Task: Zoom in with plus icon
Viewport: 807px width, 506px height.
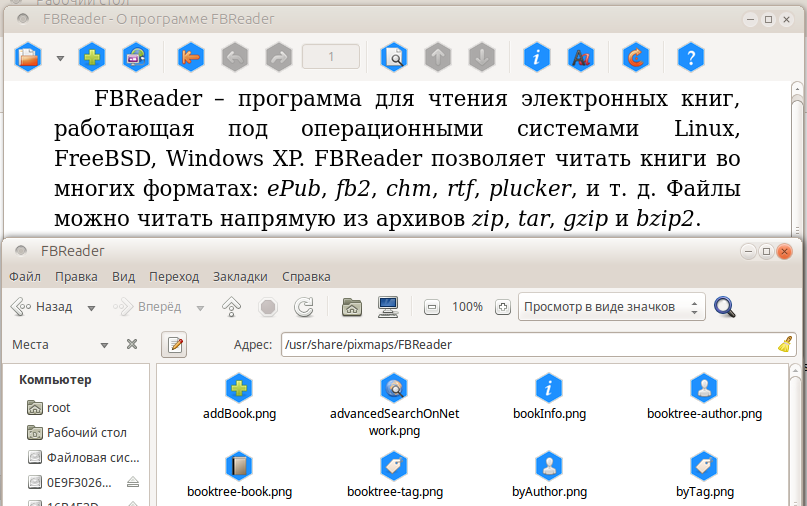Action: (503, 307)
